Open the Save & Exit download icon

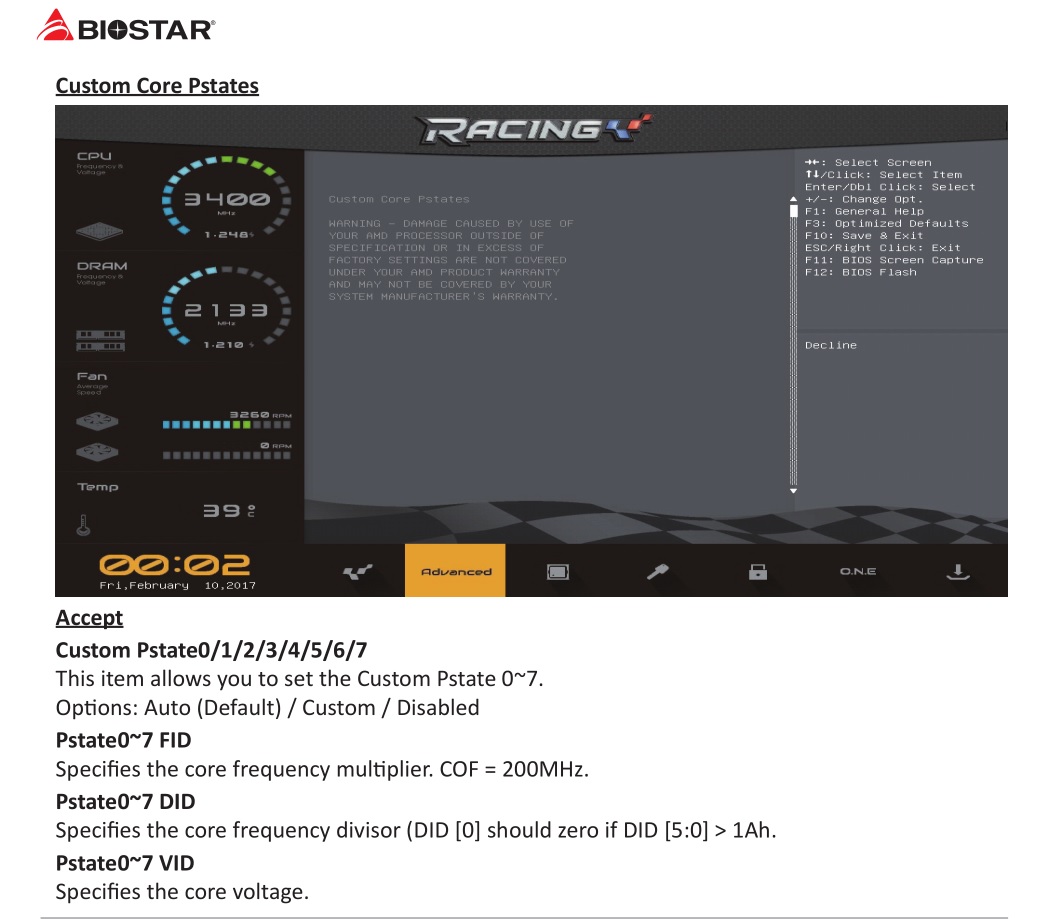pos(958,572)
